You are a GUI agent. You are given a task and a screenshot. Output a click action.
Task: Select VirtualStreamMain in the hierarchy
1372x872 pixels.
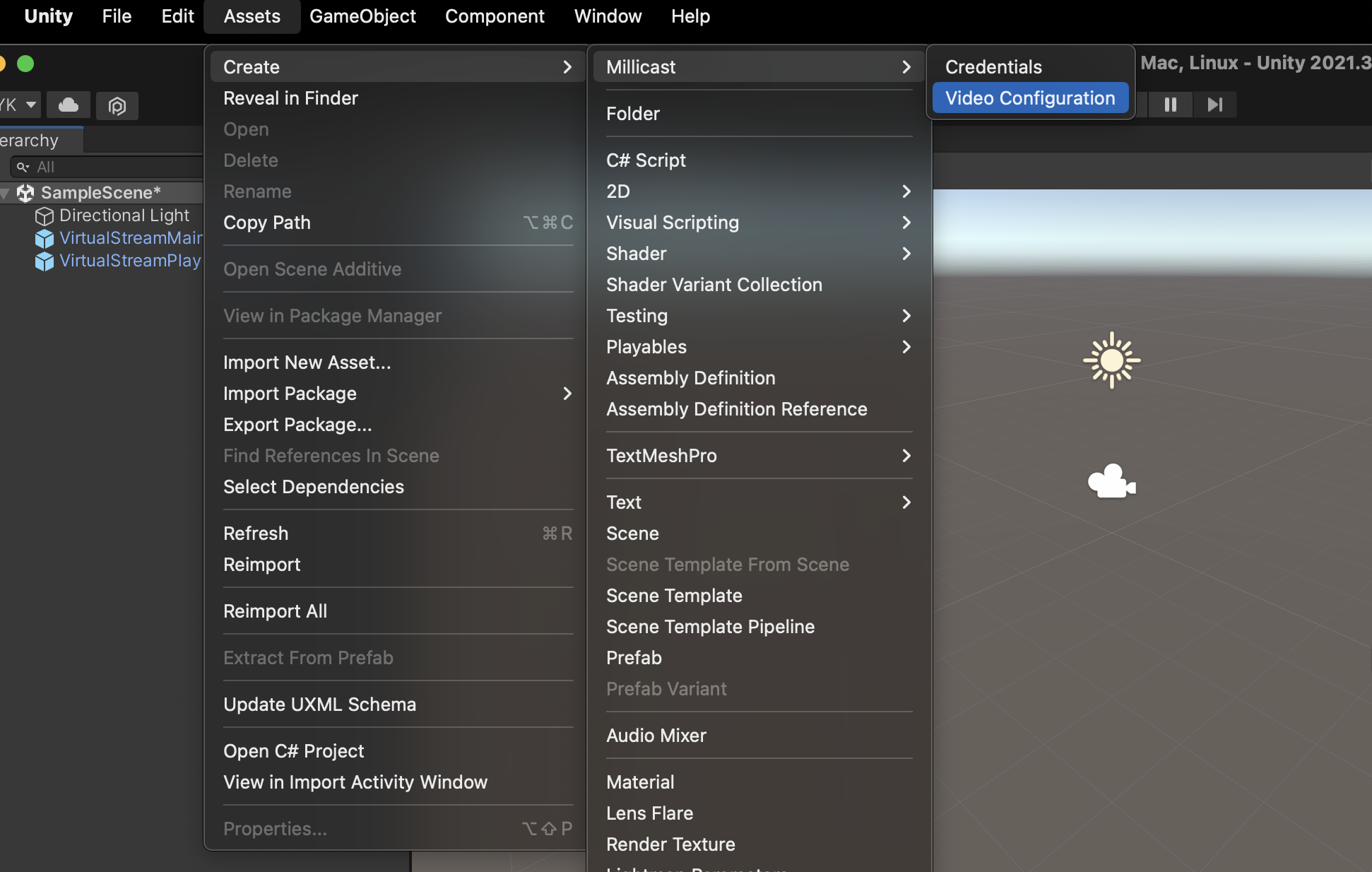coord(130,238)
